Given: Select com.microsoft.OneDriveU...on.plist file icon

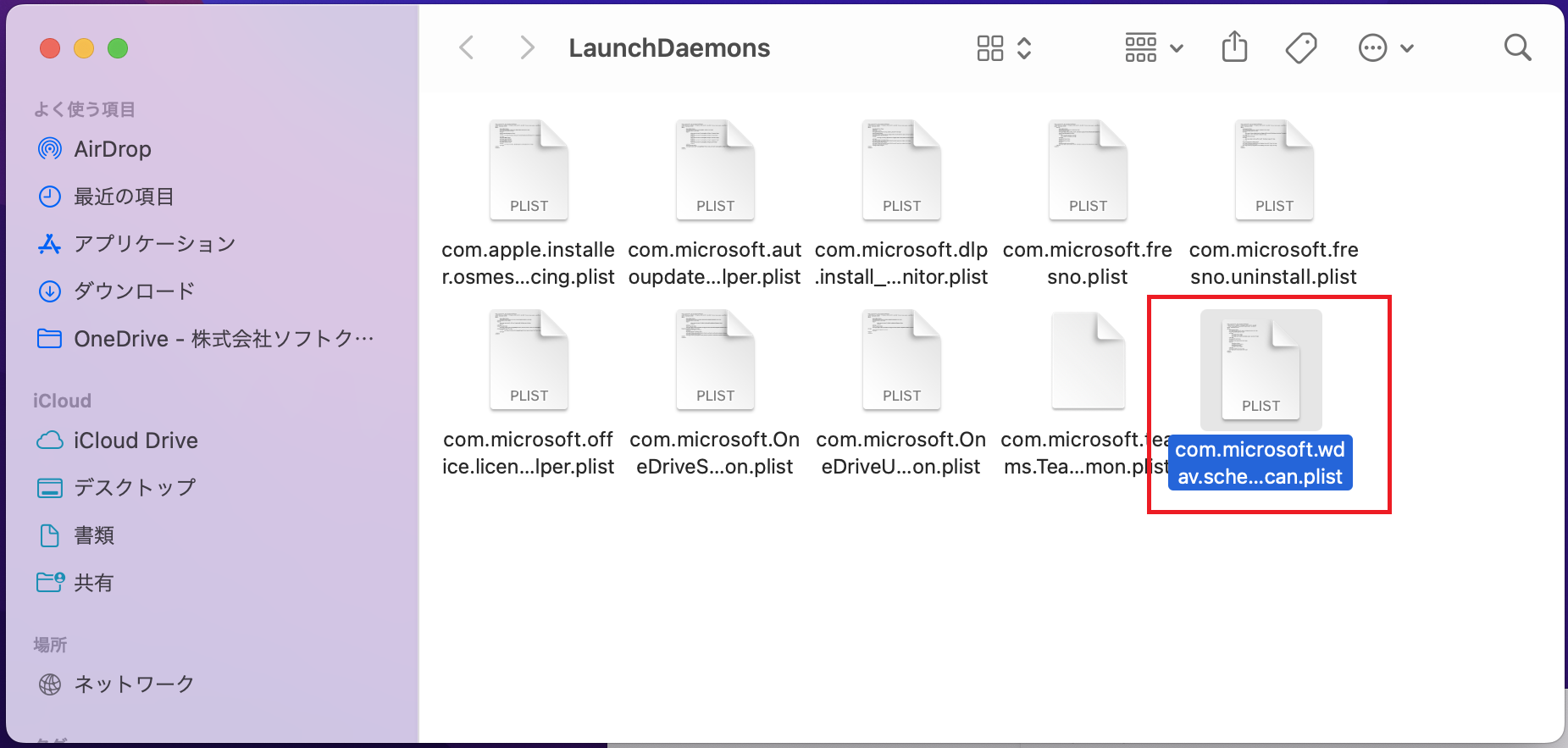Looking at the screenshot, I should [901, 359].
